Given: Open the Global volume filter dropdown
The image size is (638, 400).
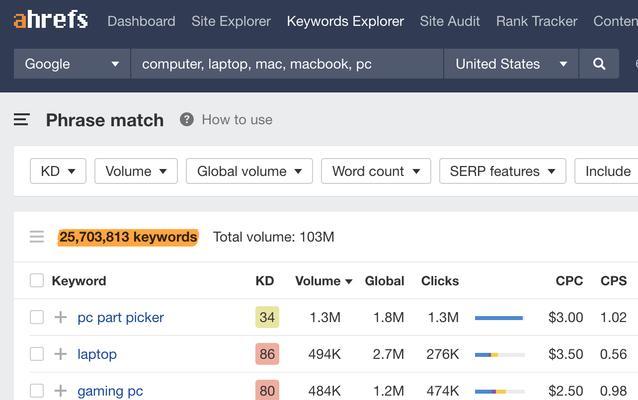Looking at the screenshot, I should (249, 171).
